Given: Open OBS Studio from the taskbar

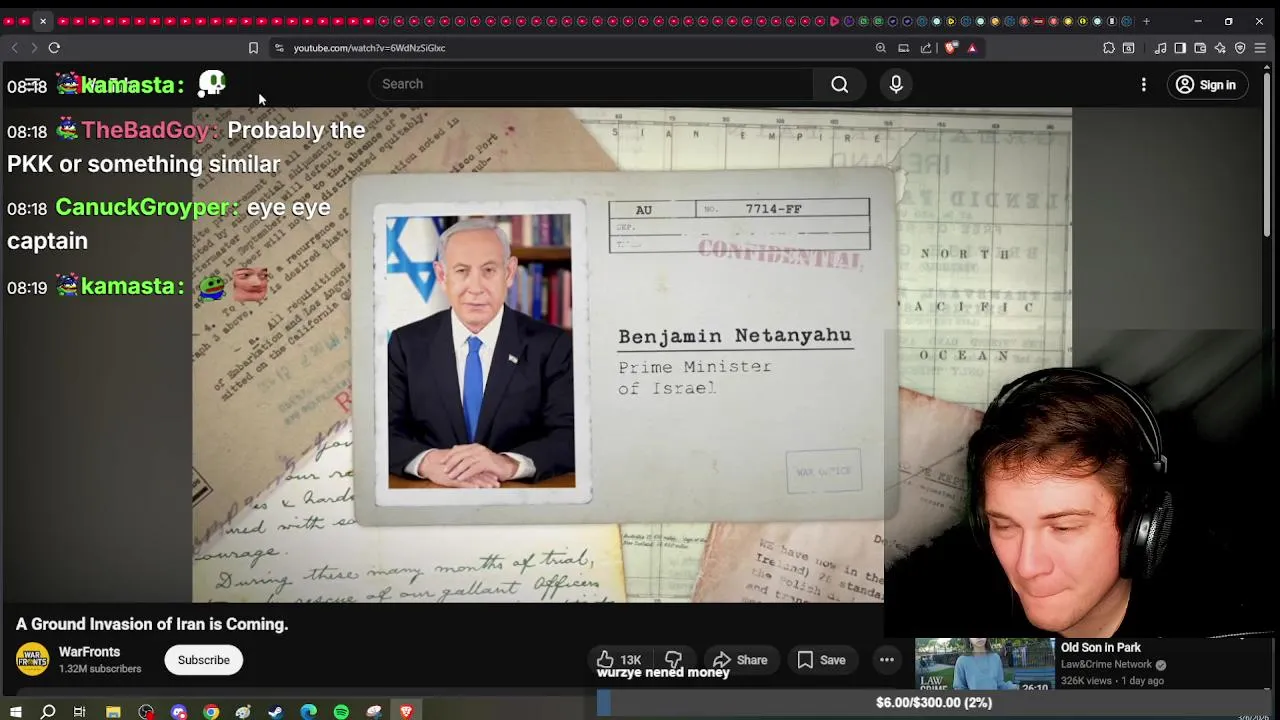Looking at the screenshot, I should 146,712.
